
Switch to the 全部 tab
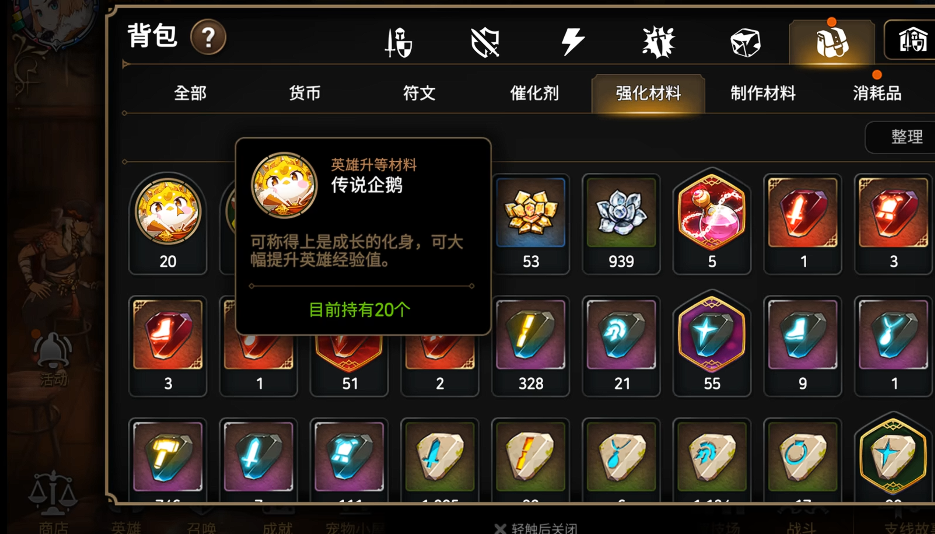(190, 93)
